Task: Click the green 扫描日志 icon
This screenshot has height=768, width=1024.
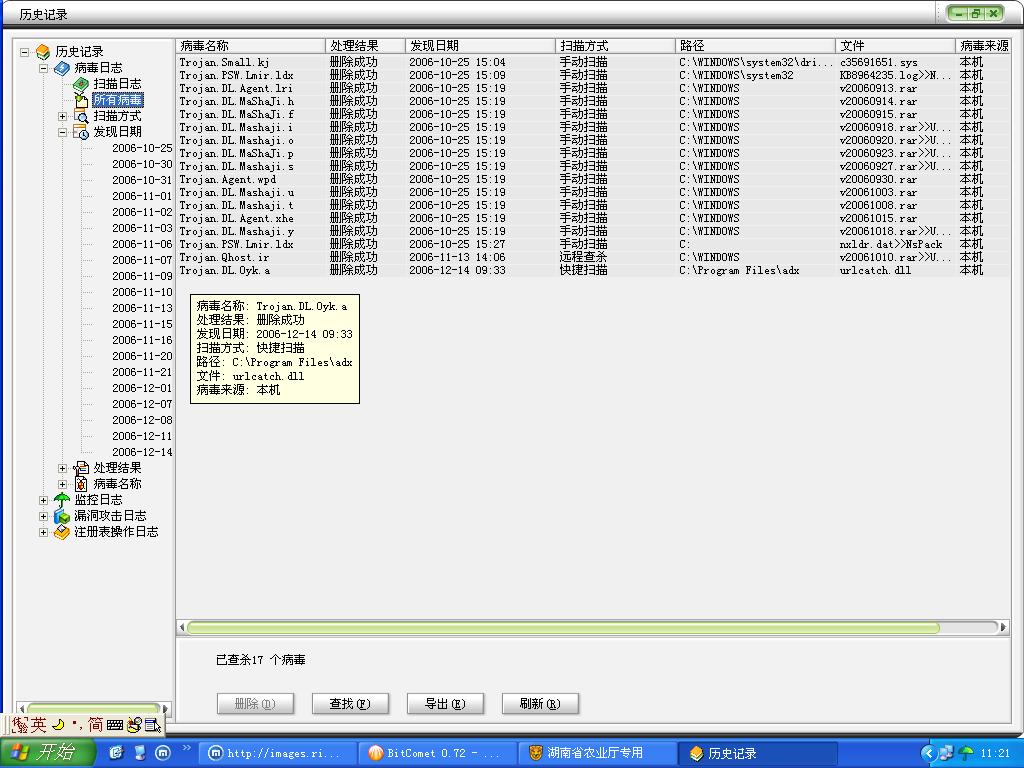Action: (81, 84)
